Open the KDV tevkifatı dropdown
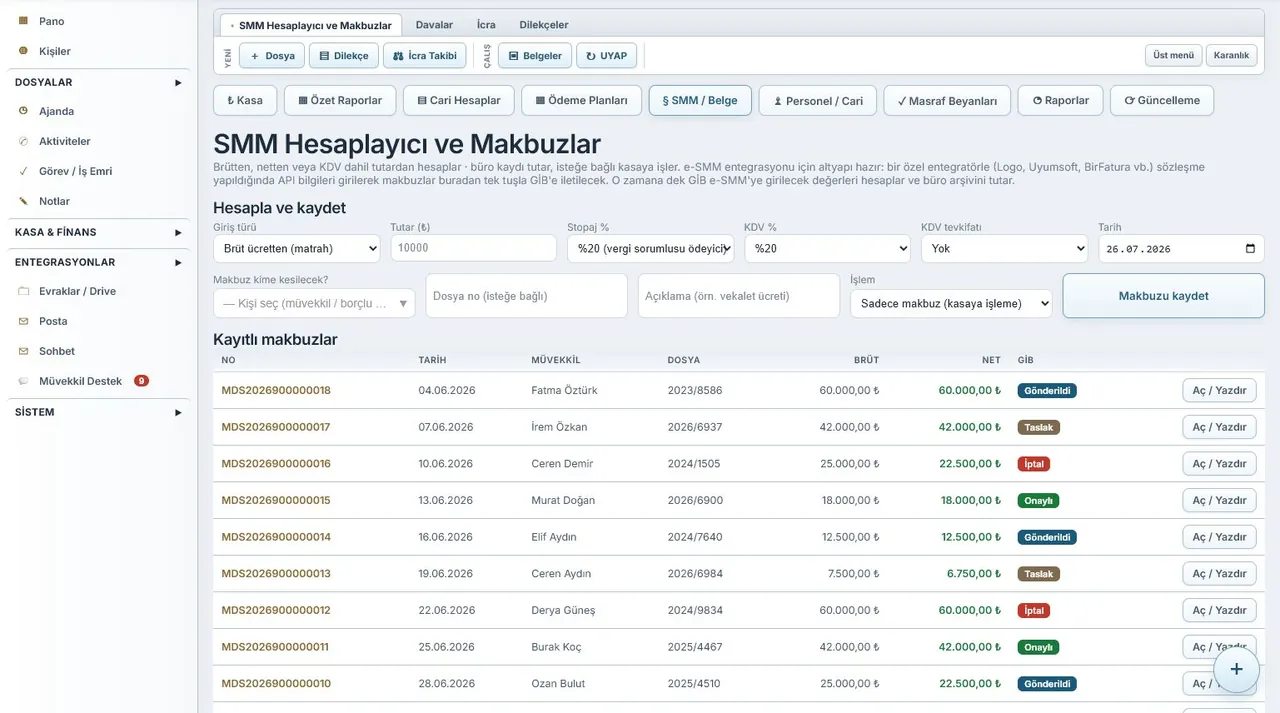This screenshot has height=713, width=1280. click(1005, 249)
